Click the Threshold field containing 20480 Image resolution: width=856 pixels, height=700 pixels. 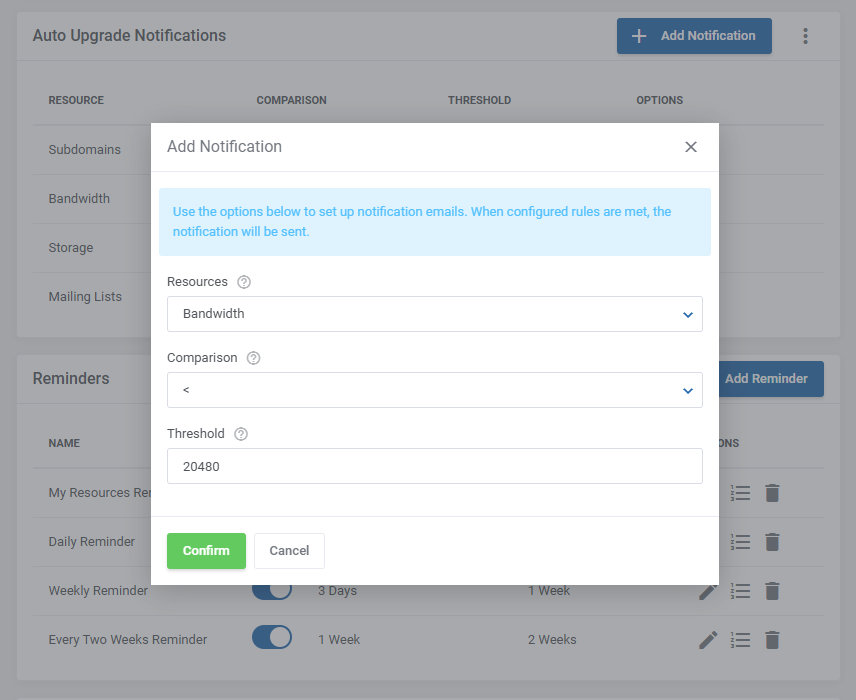tap(435, 466)
